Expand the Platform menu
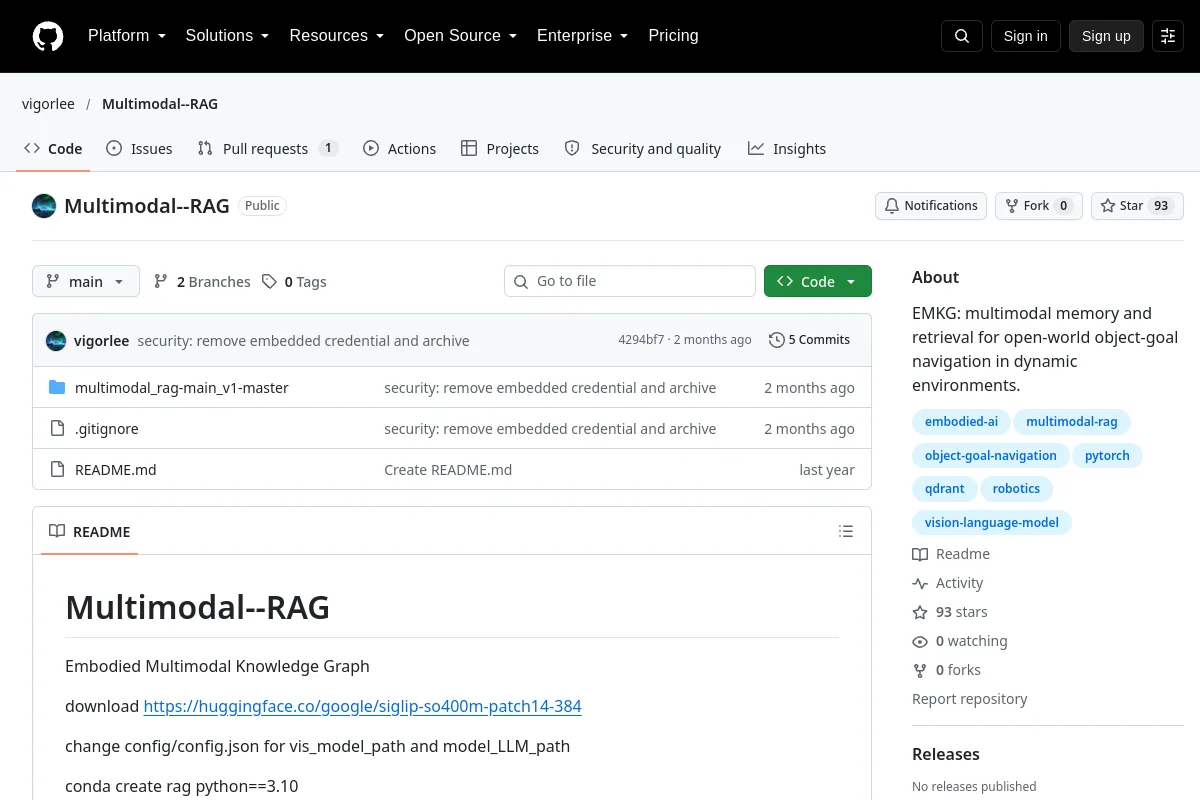 tap(127, 36)
